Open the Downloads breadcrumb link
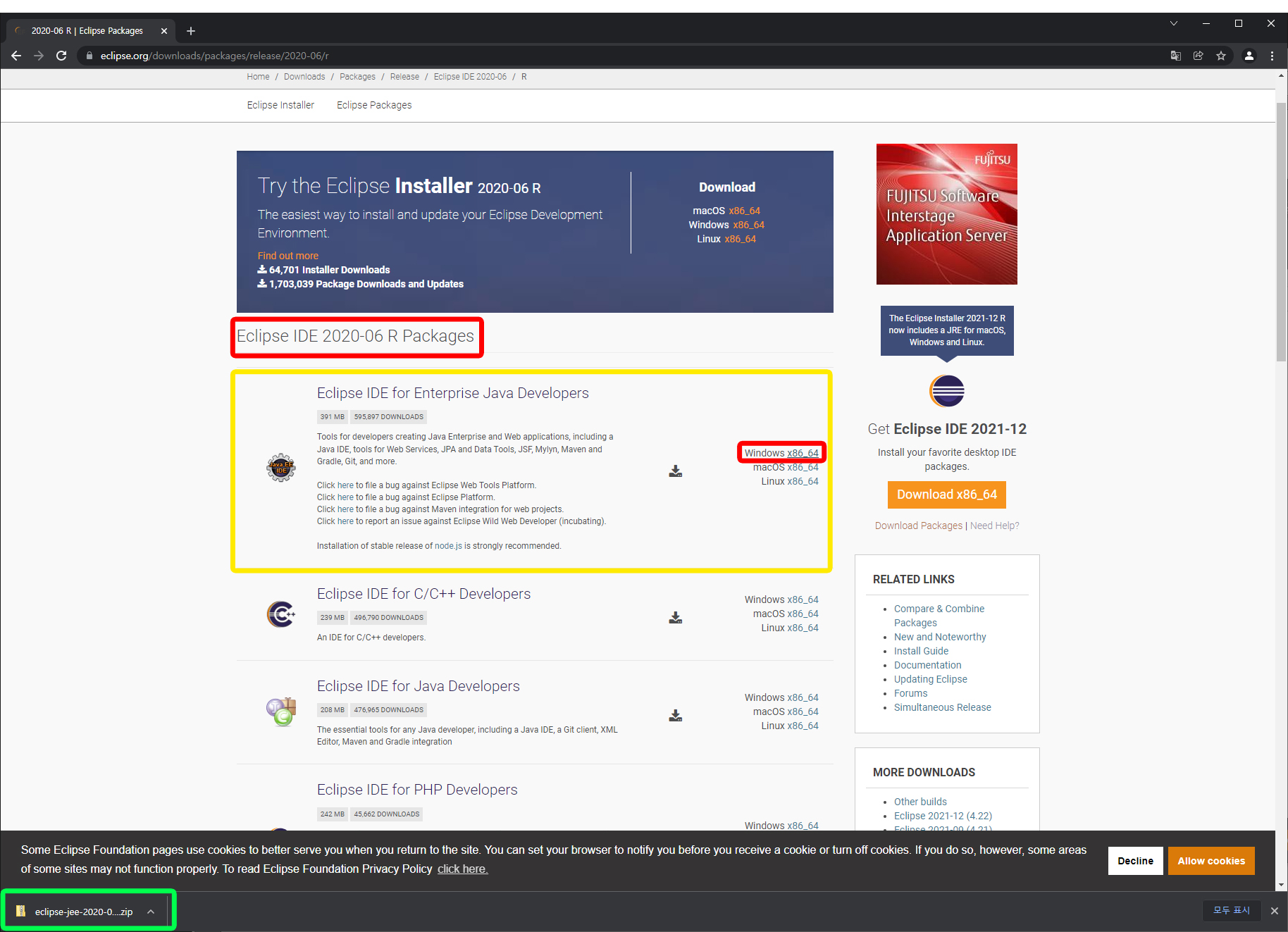 pyautogui.click(x=304, y=77)
